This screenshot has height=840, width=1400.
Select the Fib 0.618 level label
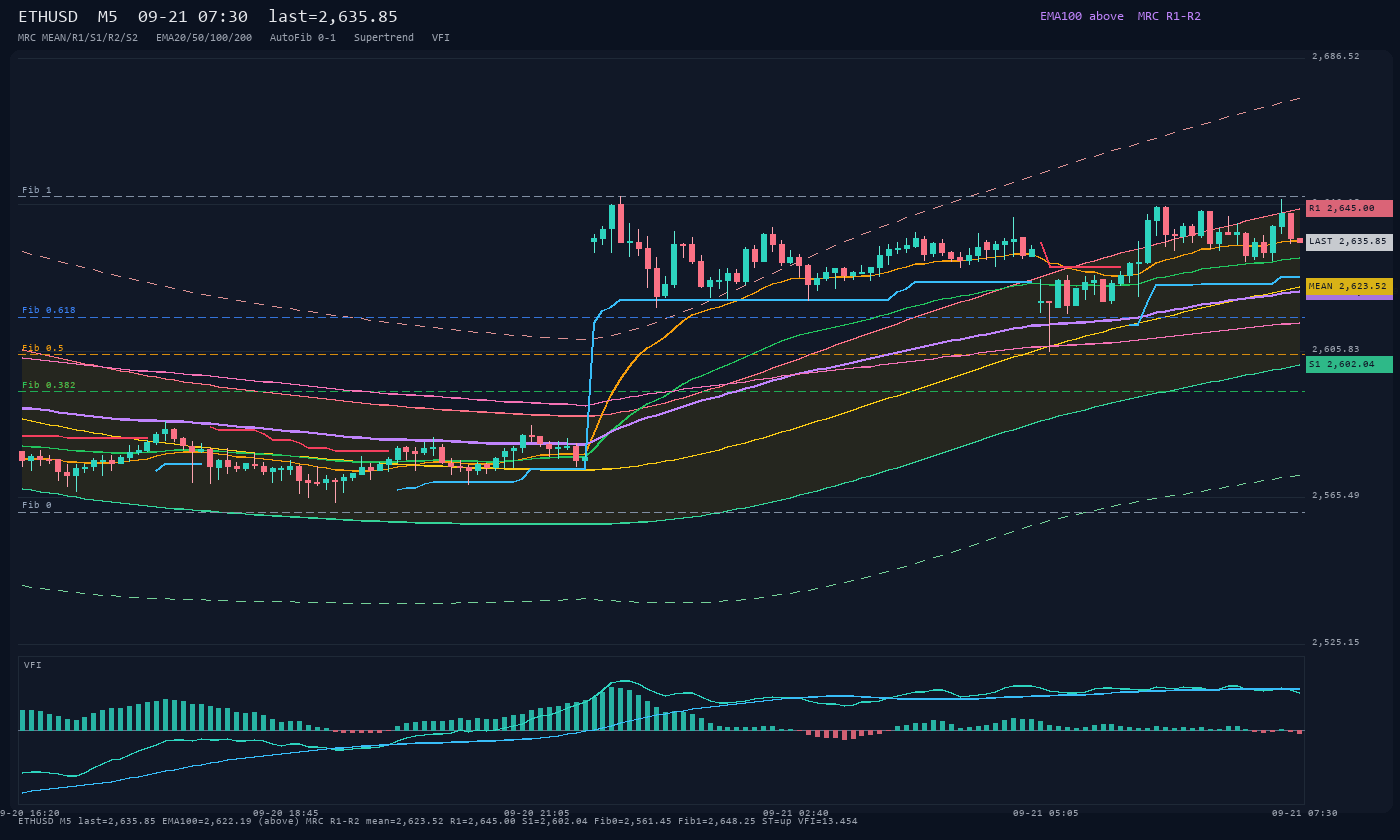pos(49,310)
